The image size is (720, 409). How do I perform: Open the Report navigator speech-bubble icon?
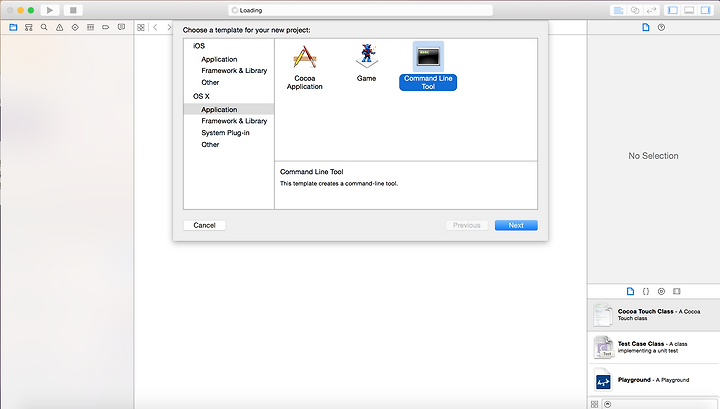tap(121, 28)
